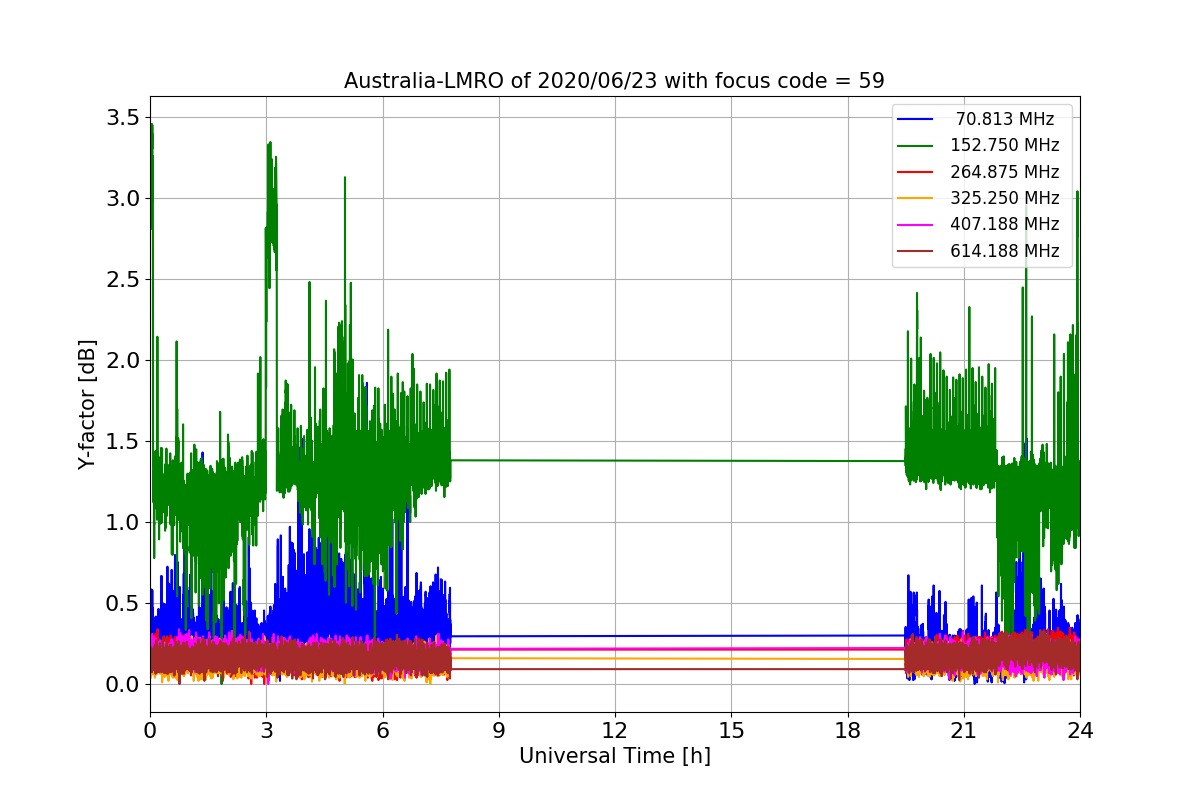Select the 264.875 MHz legend label
Screen dimensions: 1200x800
click(1005, 172)
